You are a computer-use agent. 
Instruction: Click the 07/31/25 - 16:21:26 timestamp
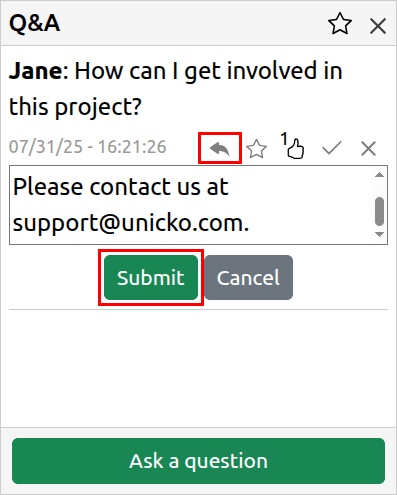click(88, 147)
